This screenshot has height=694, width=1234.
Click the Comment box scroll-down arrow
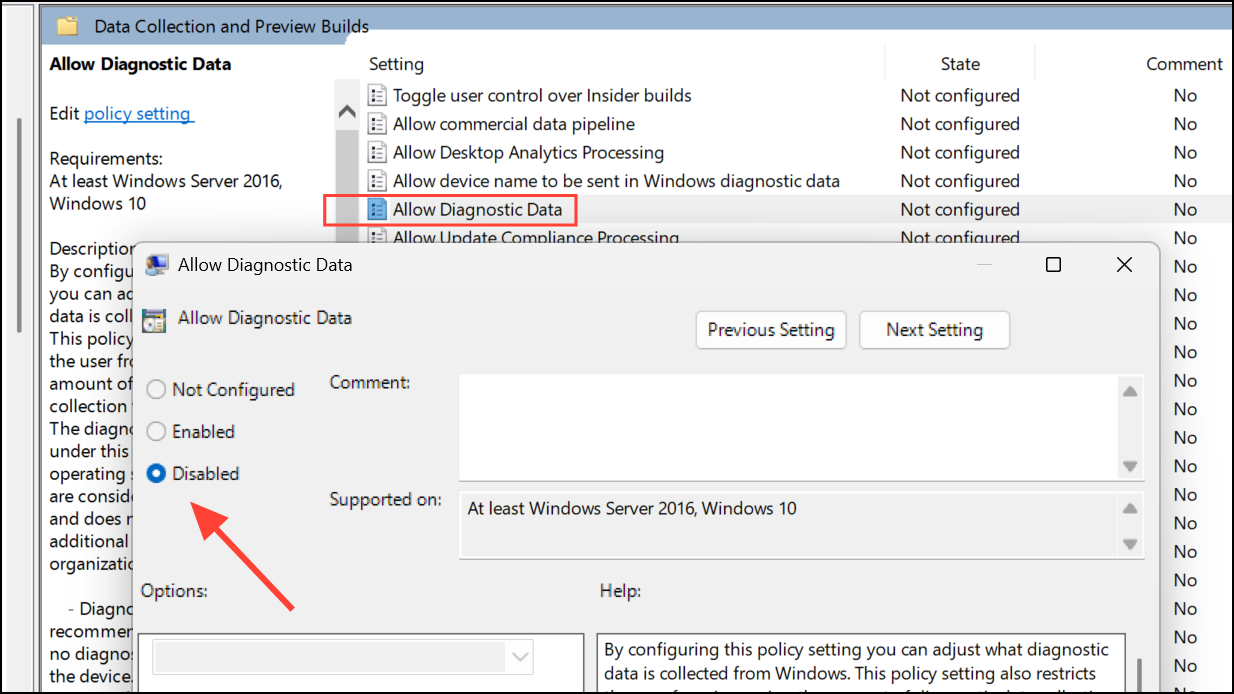click(x=1130, y=466)
